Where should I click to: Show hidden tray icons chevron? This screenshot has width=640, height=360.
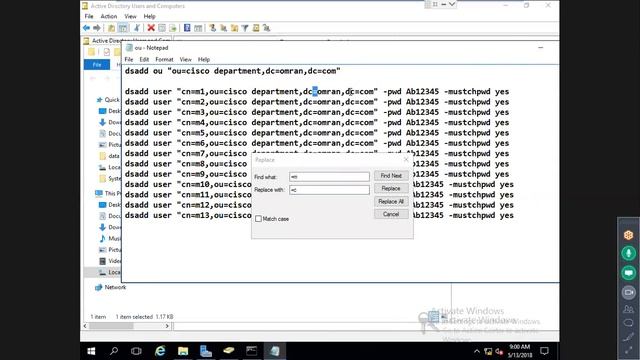[476, 351]
